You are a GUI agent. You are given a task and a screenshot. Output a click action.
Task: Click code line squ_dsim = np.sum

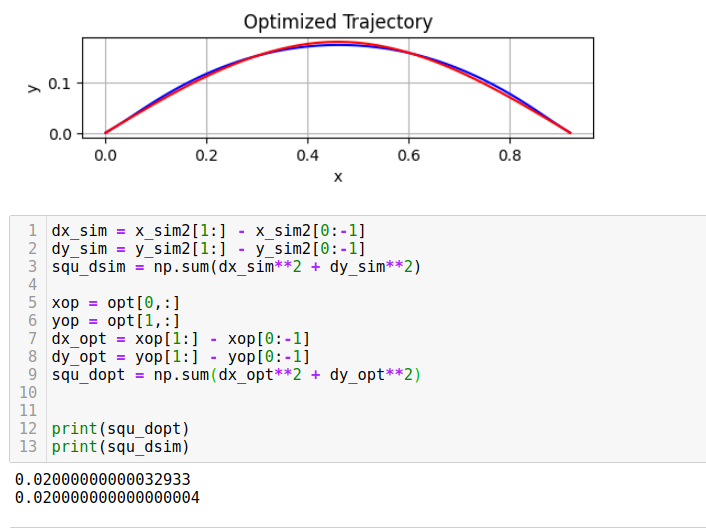236,267
